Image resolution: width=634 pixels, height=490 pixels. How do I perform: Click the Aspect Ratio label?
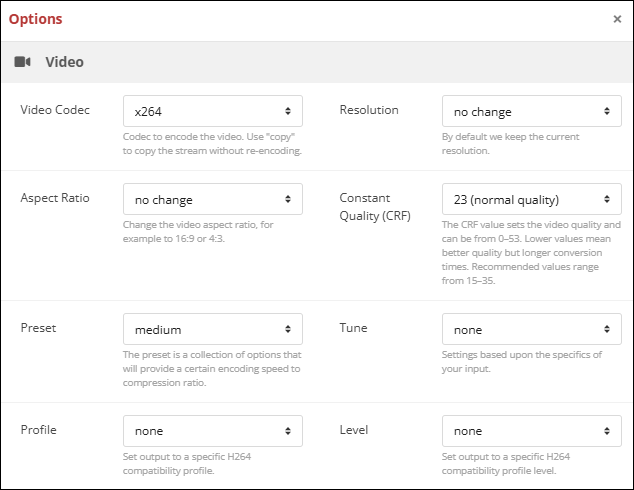click(55, 198)
